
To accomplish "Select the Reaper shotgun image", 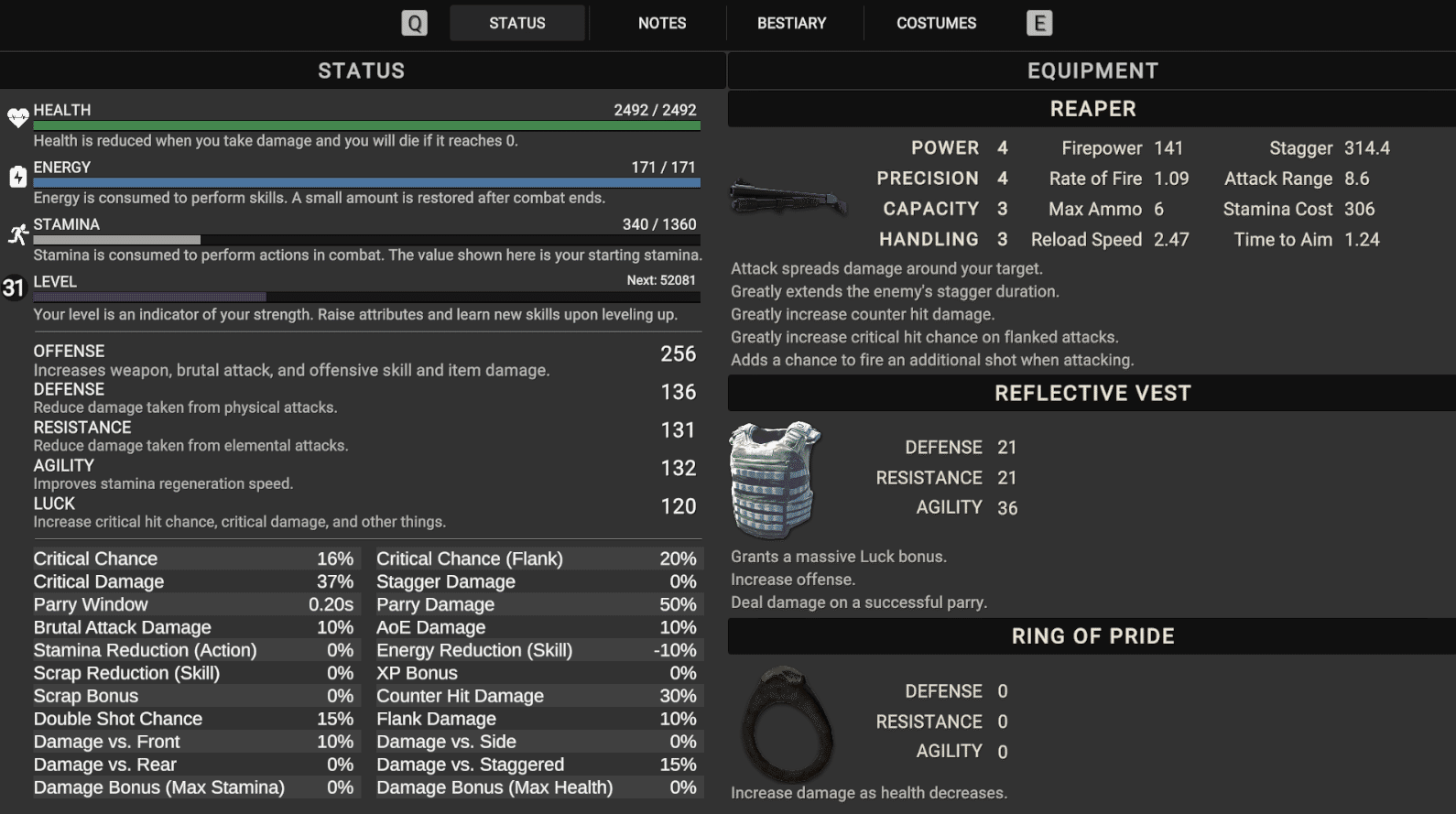I will [788, 196].
